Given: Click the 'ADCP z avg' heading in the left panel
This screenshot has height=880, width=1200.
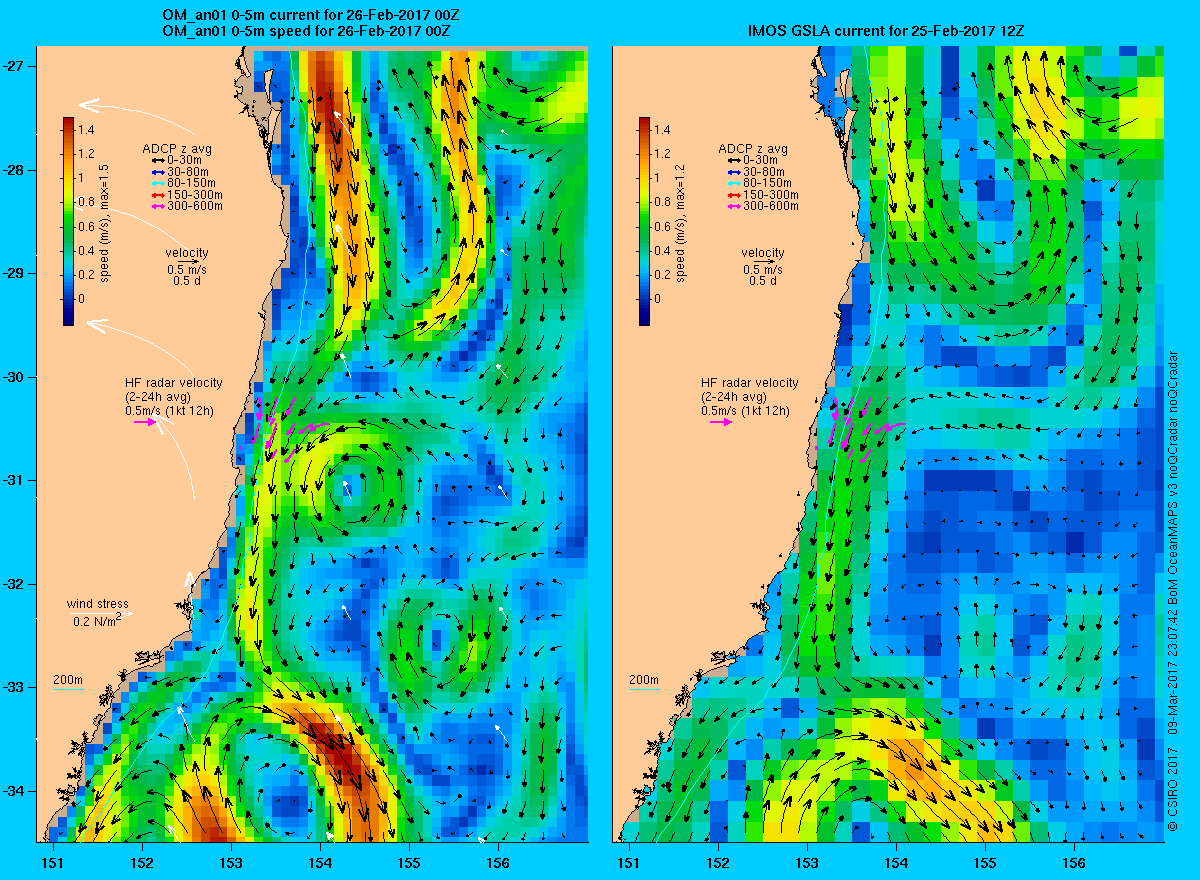Looking at the screenshot, I should click(x=177, y=149).
